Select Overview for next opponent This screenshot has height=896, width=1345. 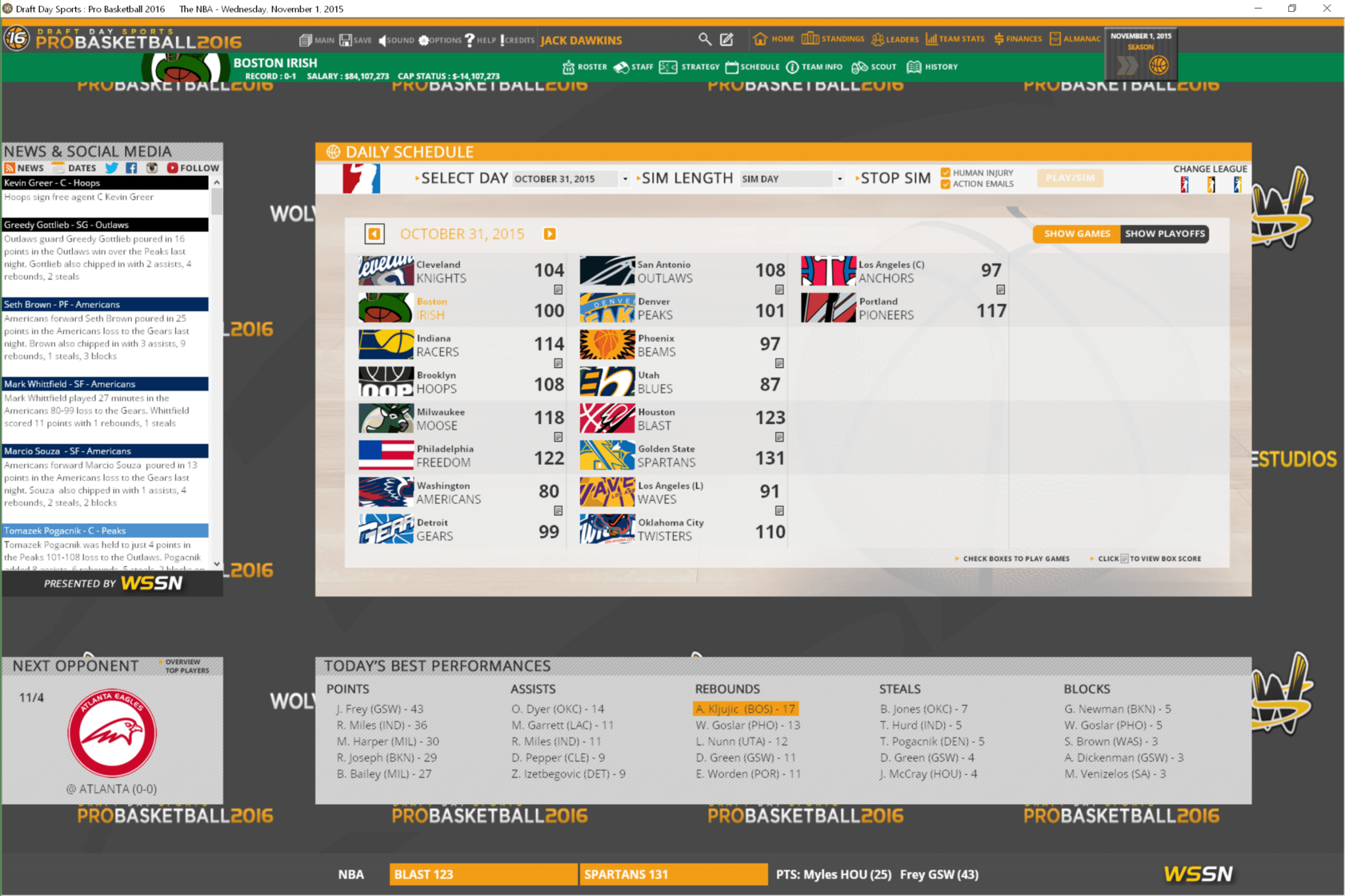pos(182,662)
